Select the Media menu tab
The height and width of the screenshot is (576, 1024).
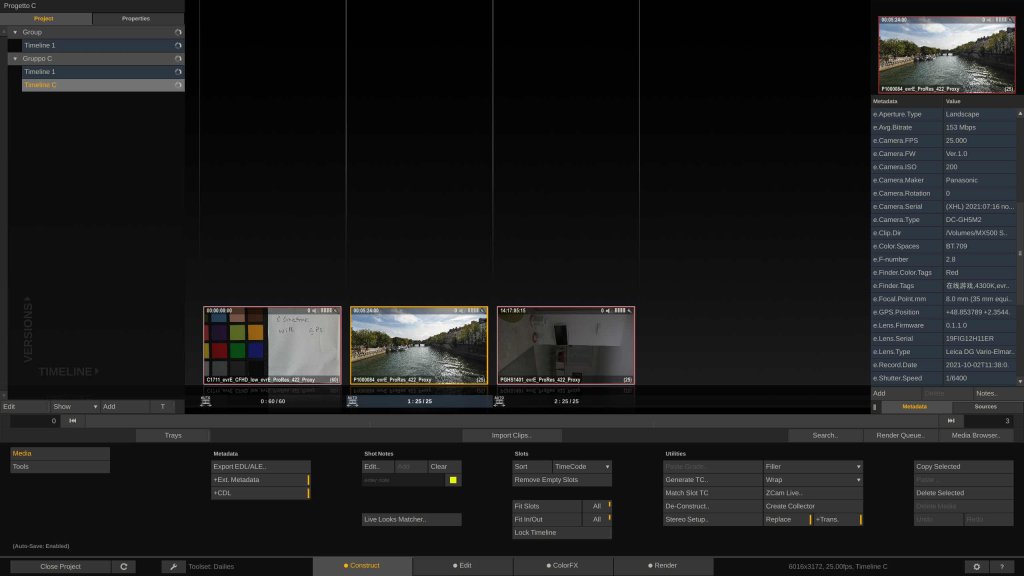(x=59, y=453)
